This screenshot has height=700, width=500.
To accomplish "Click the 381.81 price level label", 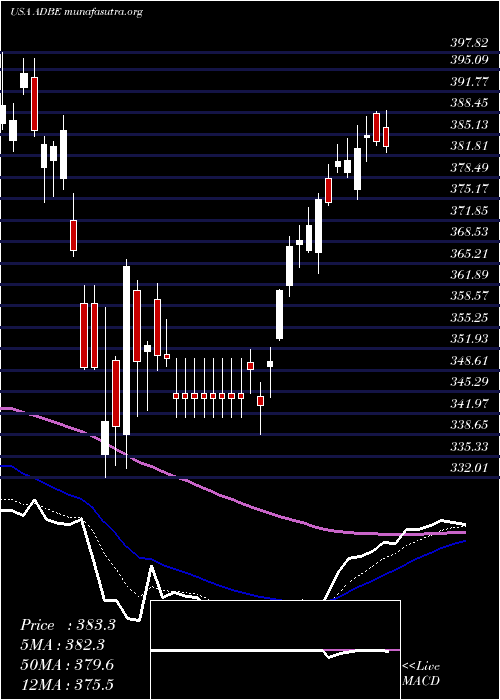I will pyautogui.click(x=468, y=146).
